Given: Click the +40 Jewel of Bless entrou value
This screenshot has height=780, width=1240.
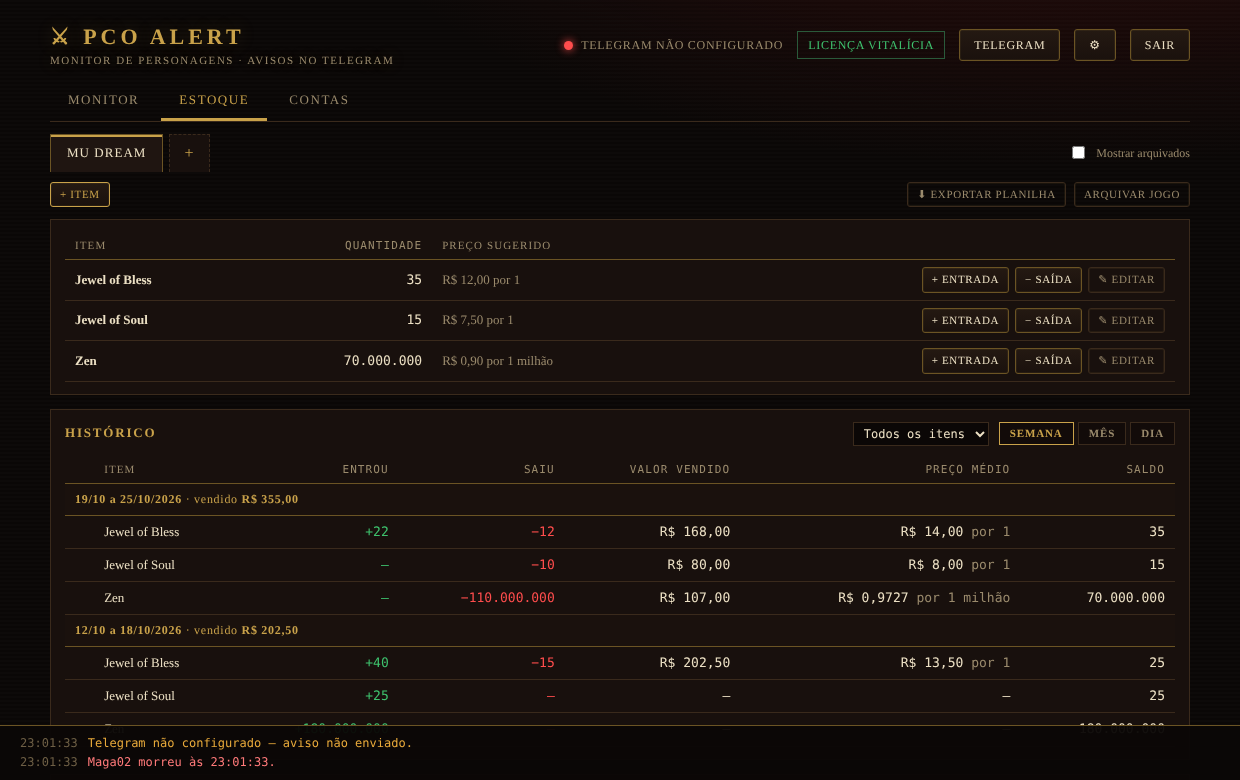Looking at the screenshot, I should tap(377, 663).
